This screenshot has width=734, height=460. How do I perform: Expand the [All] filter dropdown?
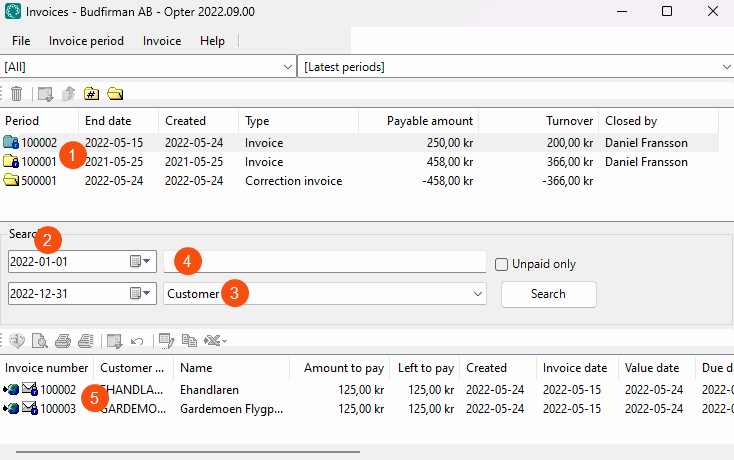pos(286,67)
